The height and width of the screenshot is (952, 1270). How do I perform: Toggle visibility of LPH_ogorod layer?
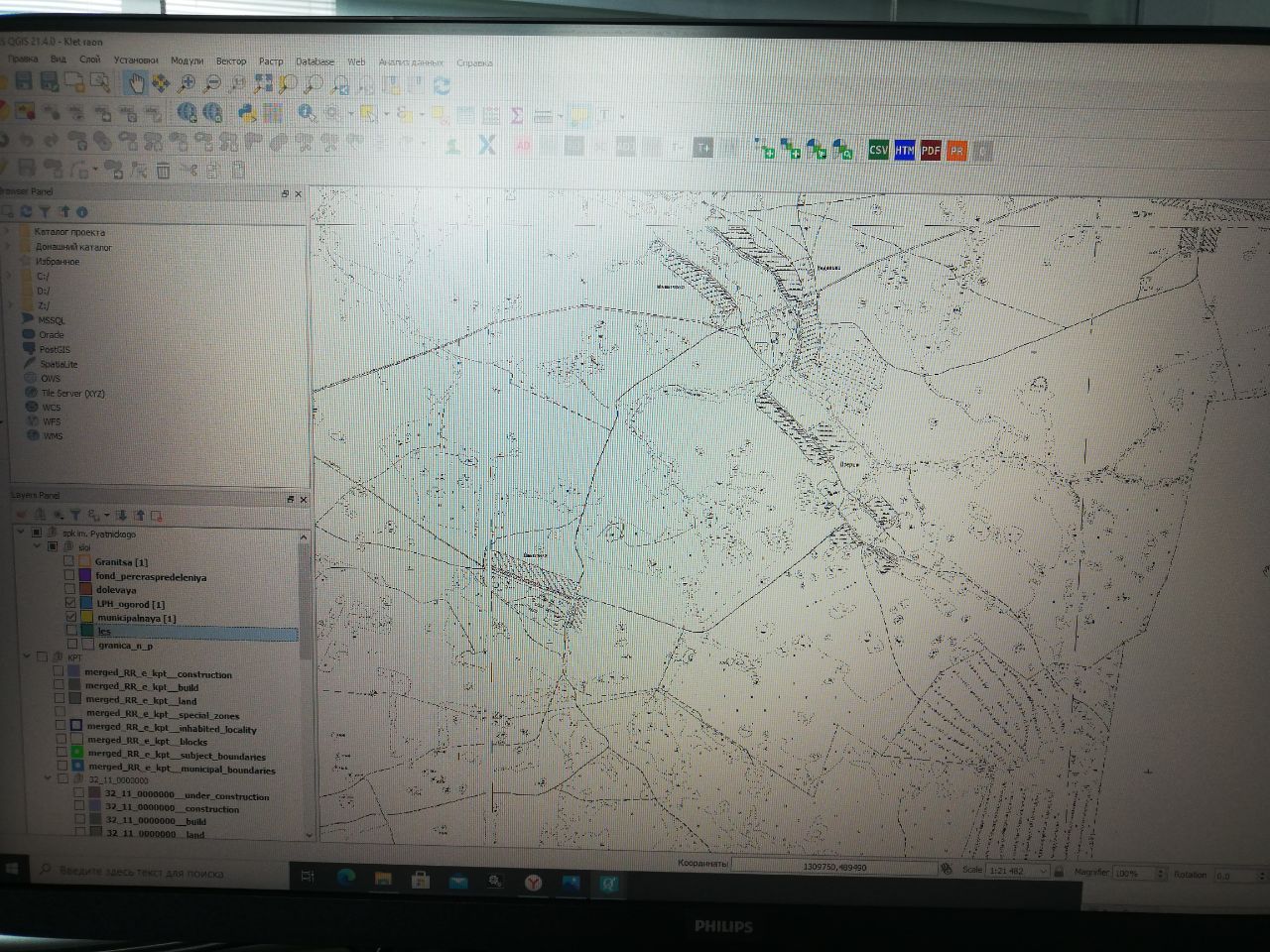click(x=70, y=603)
